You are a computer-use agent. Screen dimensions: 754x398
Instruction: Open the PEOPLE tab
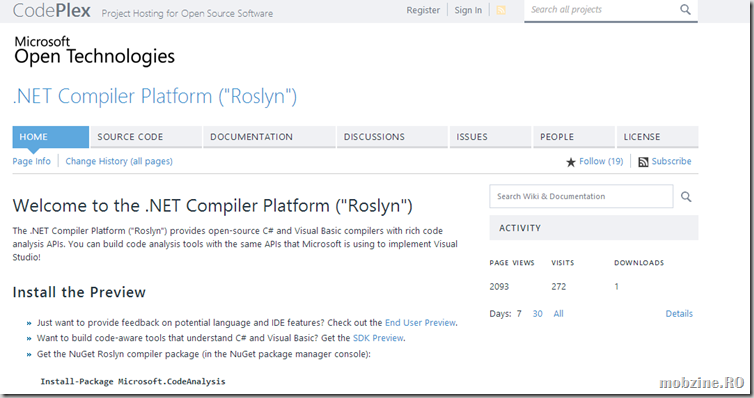tap(574, 137)
